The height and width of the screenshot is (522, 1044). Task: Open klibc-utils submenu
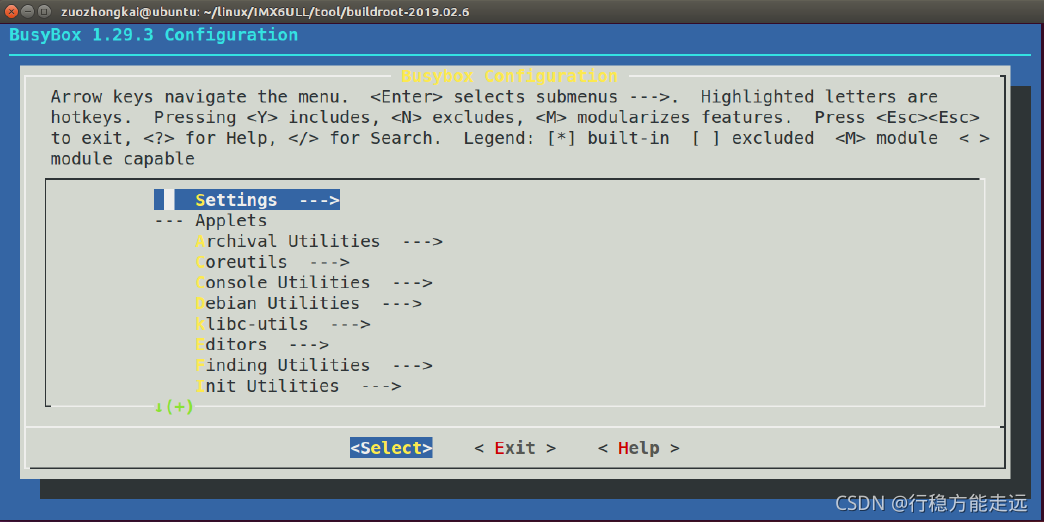pyautogui.click(x=283, y=324)
